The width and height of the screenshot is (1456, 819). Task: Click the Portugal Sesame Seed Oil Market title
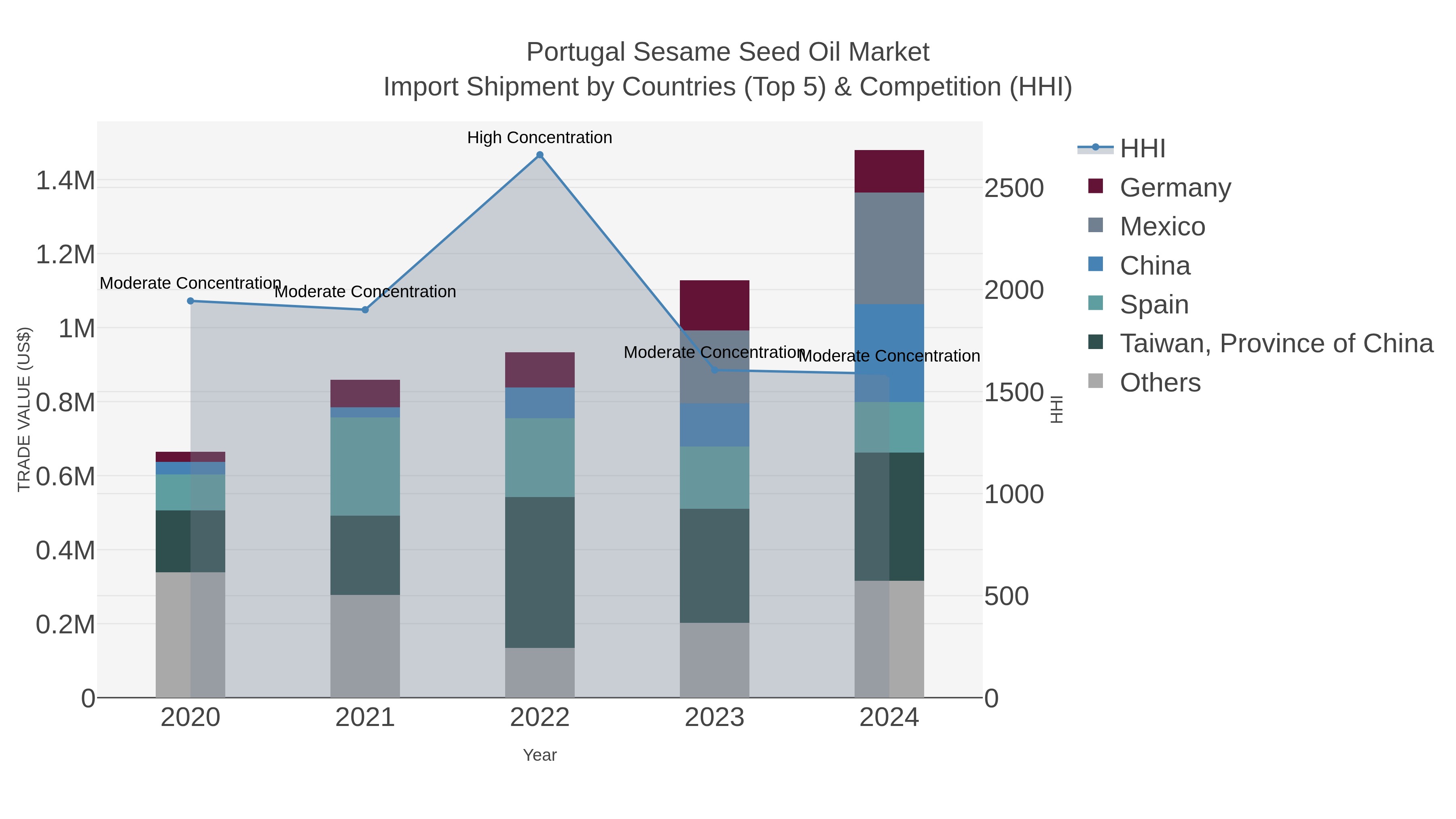click(x=728, y=52)
